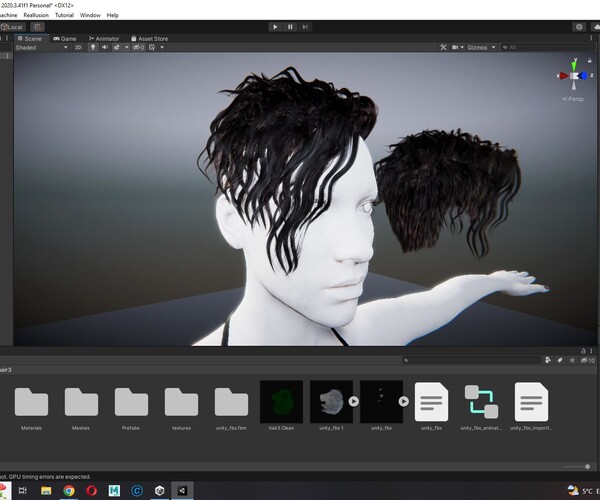Select the unity_fbx_ImportI... document asset
Viewport: 600px width, 500px height.
point(532,402)
